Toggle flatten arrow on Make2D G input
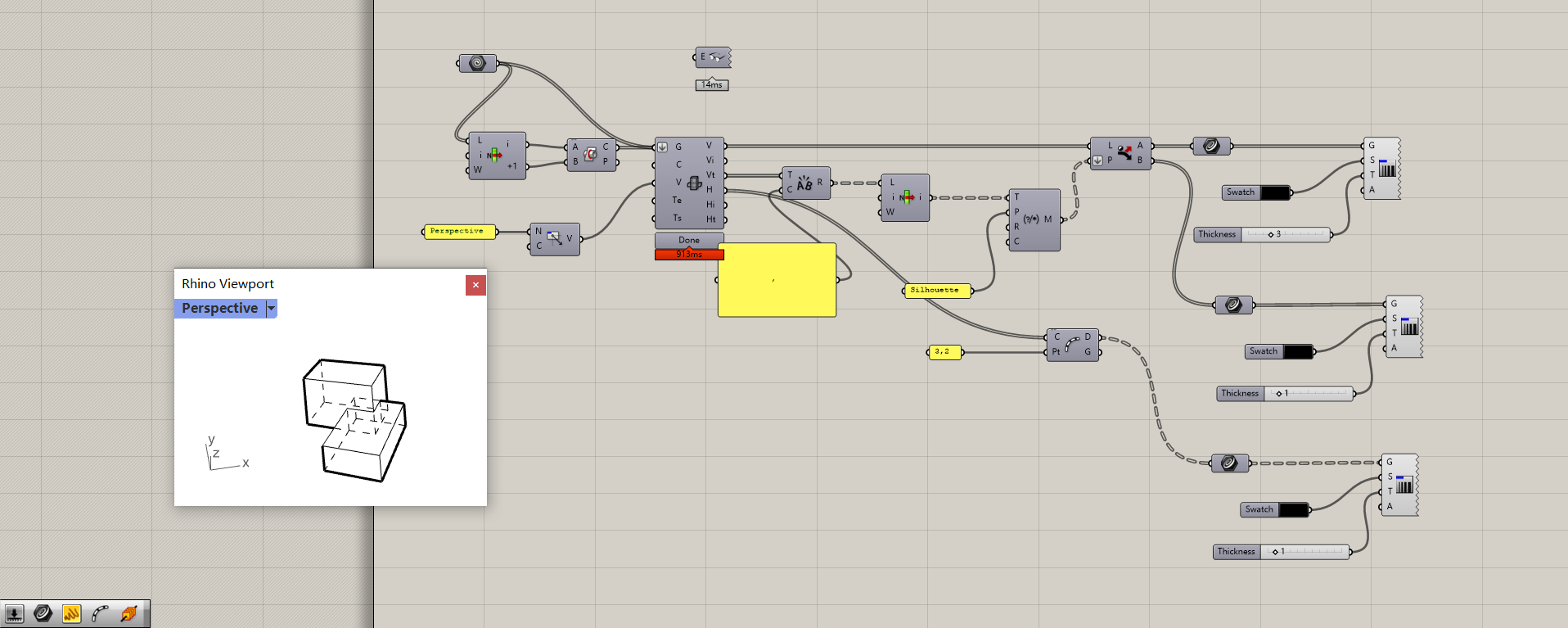Screen dimensions: 1568x628 (x=663, y=147)
